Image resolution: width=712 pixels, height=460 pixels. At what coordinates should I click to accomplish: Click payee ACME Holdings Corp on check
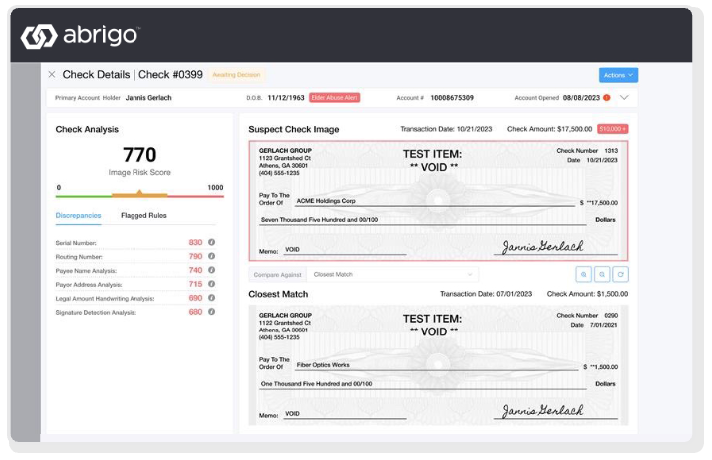click(326, 201)
